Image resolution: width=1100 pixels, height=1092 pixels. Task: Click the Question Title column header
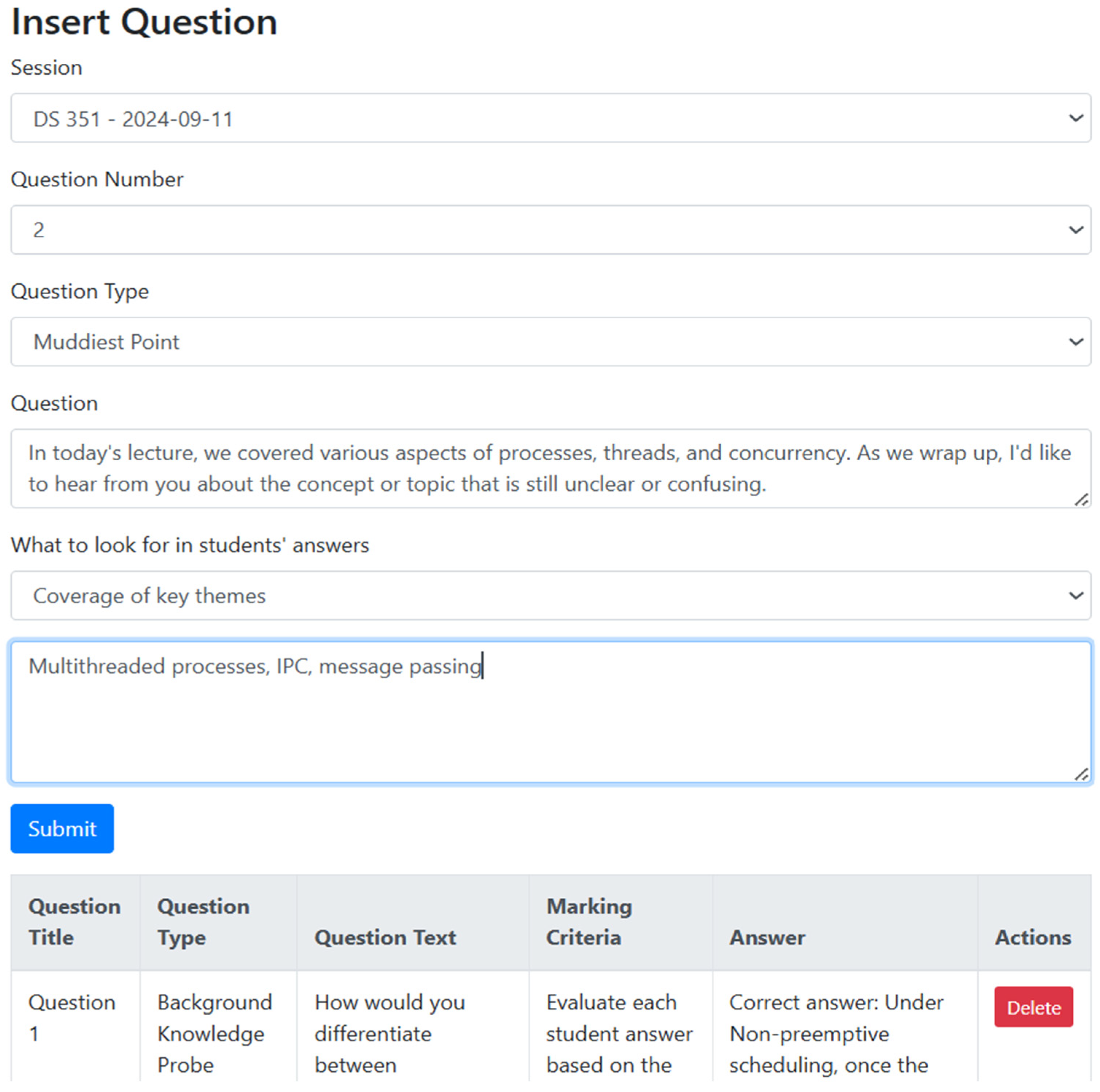pyautogui.click(x=75, y=922)
